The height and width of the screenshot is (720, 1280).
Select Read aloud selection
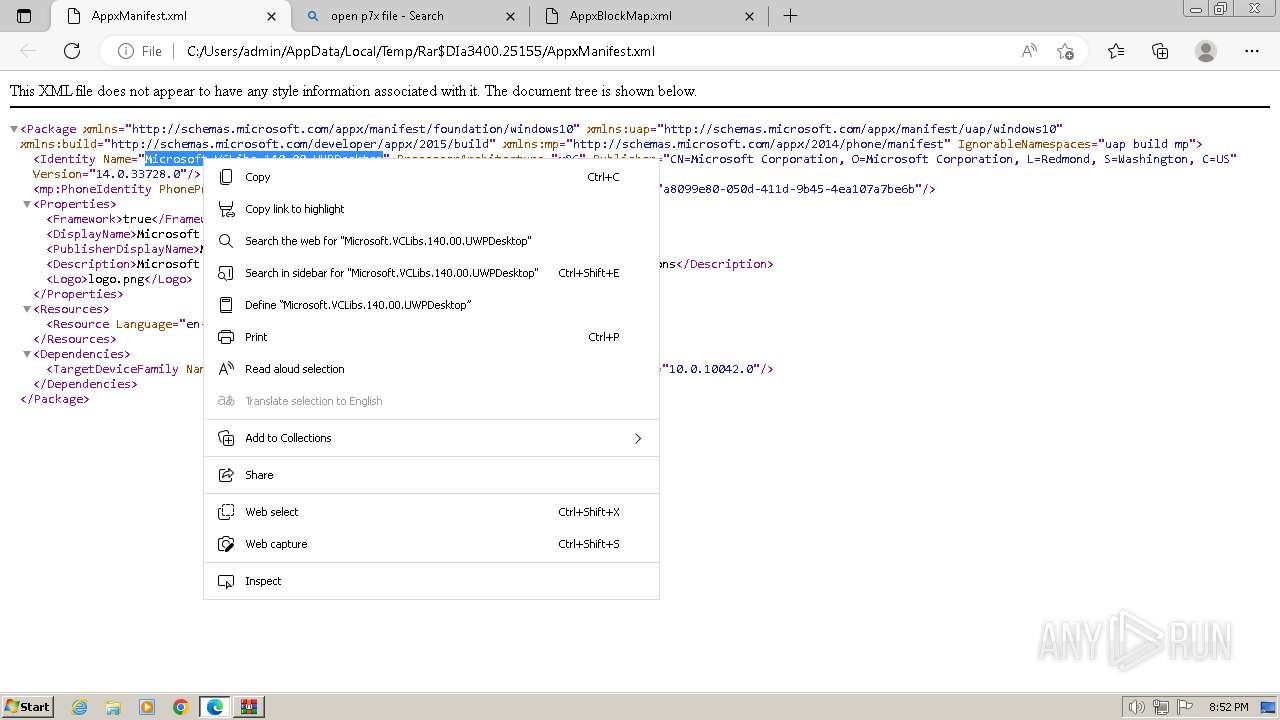tap(431, 369)
